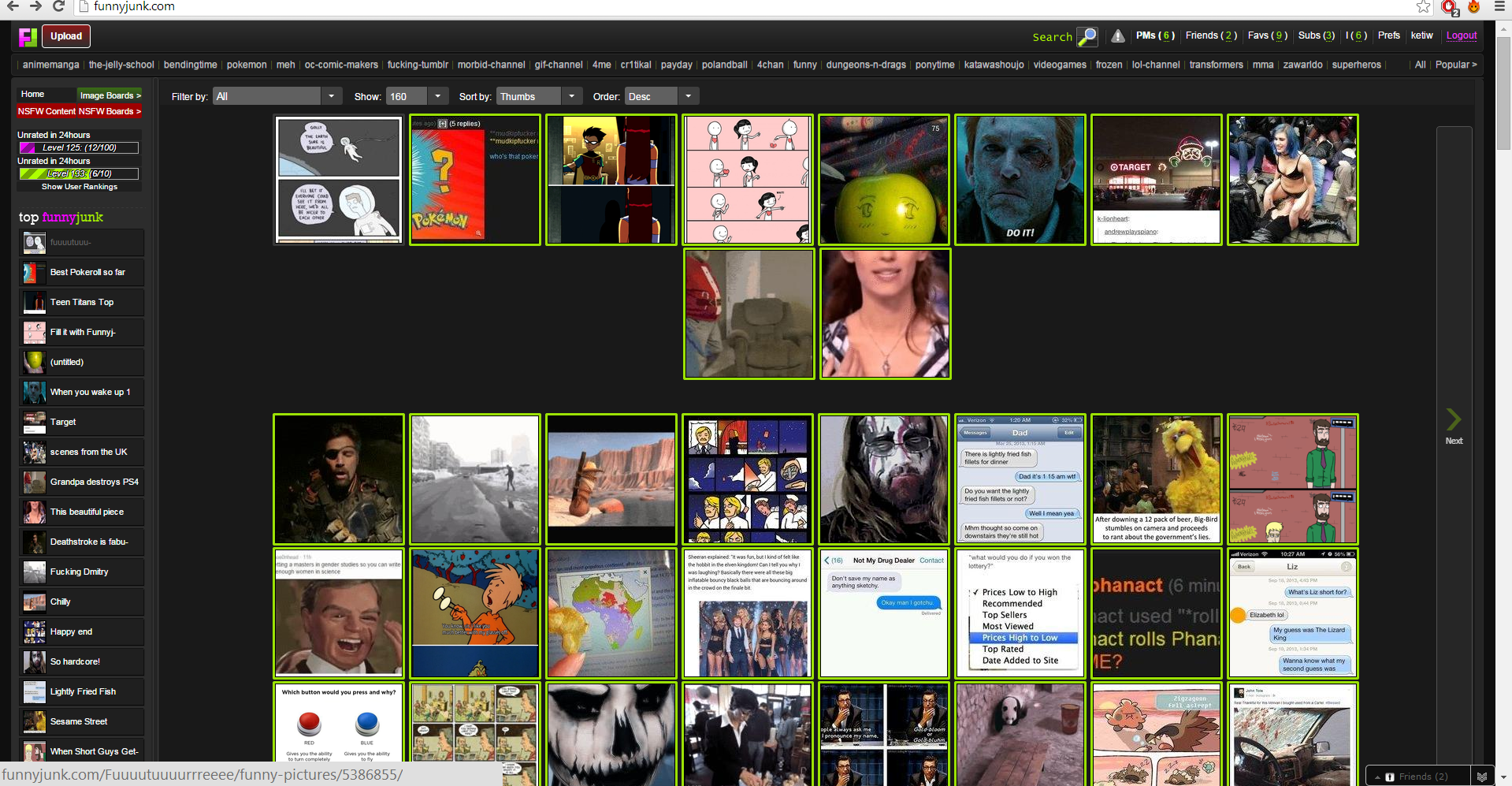Open the Target store thumbnail image

tap(1156, 180)
